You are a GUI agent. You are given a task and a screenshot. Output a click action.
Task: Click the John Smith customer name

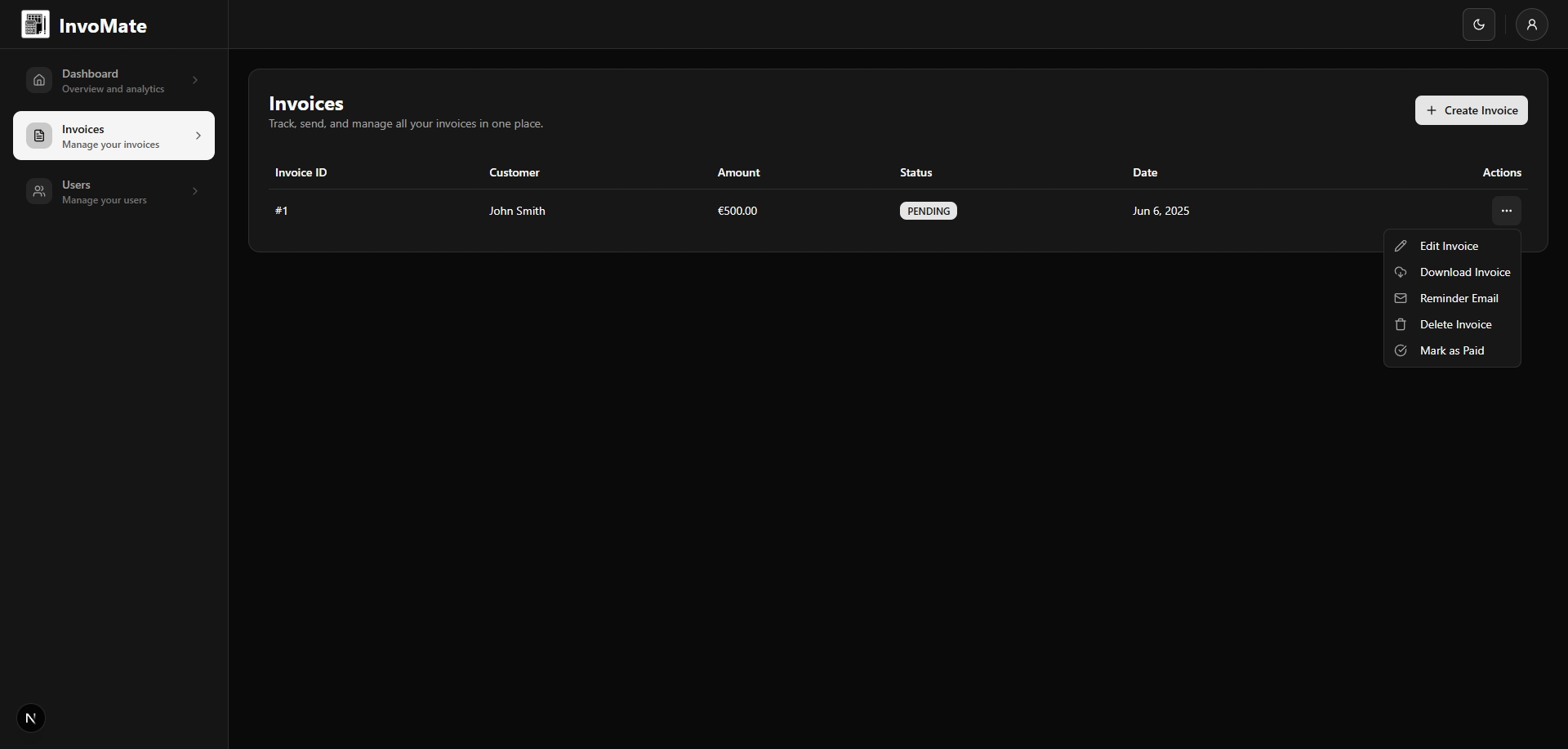click(517, 211)
